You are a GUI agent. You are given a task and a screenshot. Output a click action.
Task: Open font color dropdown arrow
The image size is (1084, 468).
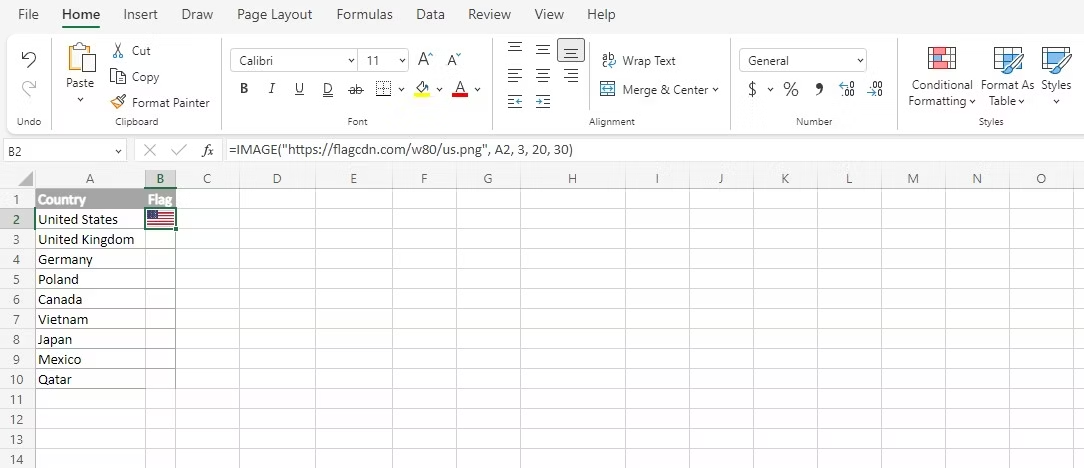point(477,89)
